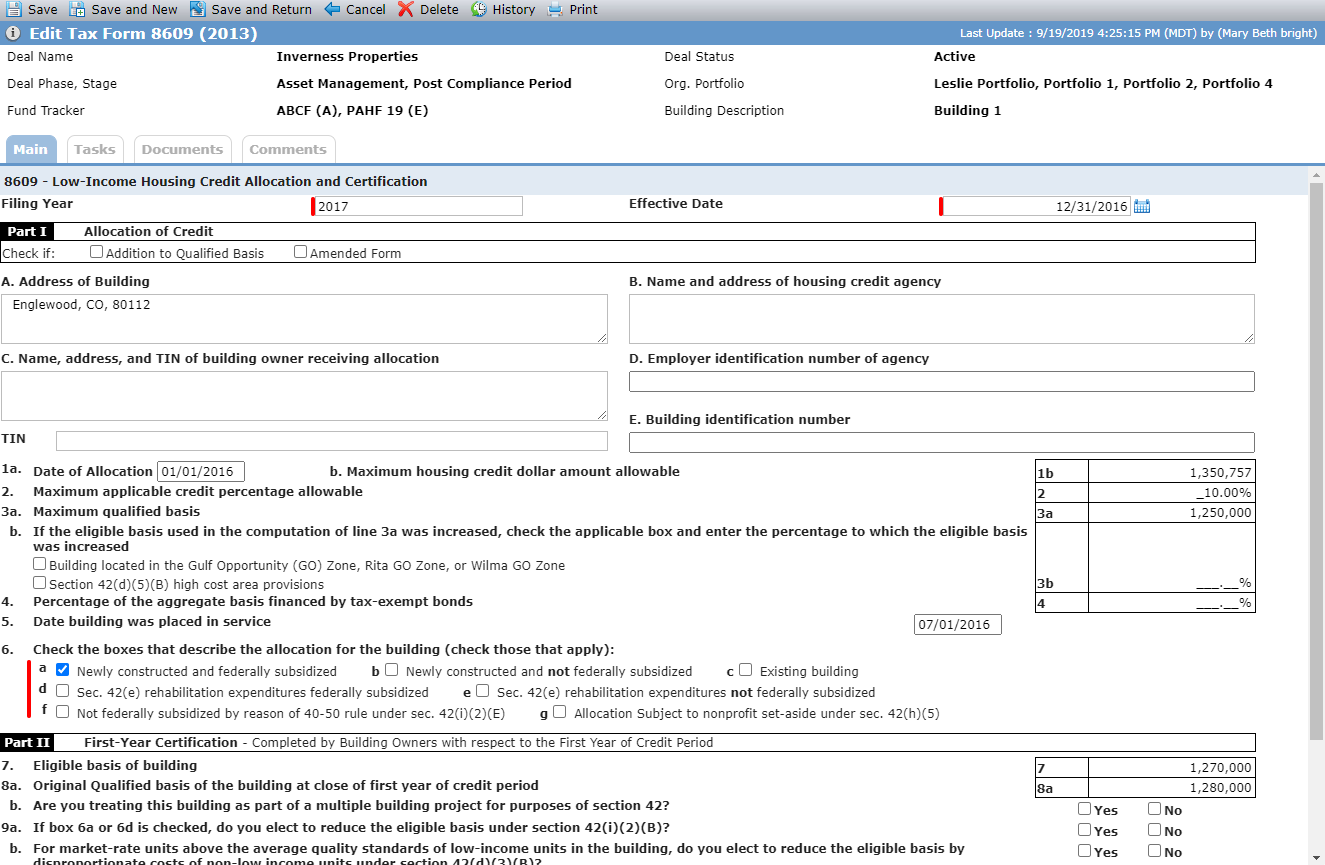1325x865 pixels.
Task: Open the Documents tab
Action: pyautogui.click(x=182, y=149)
